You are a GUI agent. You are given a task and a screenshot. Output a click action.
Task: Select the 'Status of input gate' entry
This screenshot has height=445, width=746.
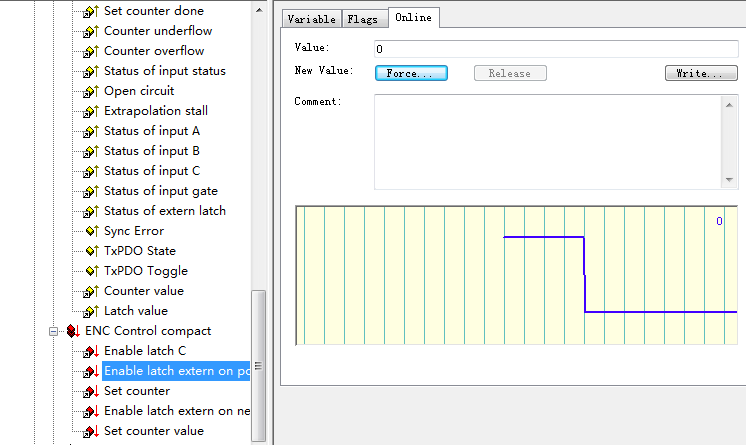pos(161,191)
